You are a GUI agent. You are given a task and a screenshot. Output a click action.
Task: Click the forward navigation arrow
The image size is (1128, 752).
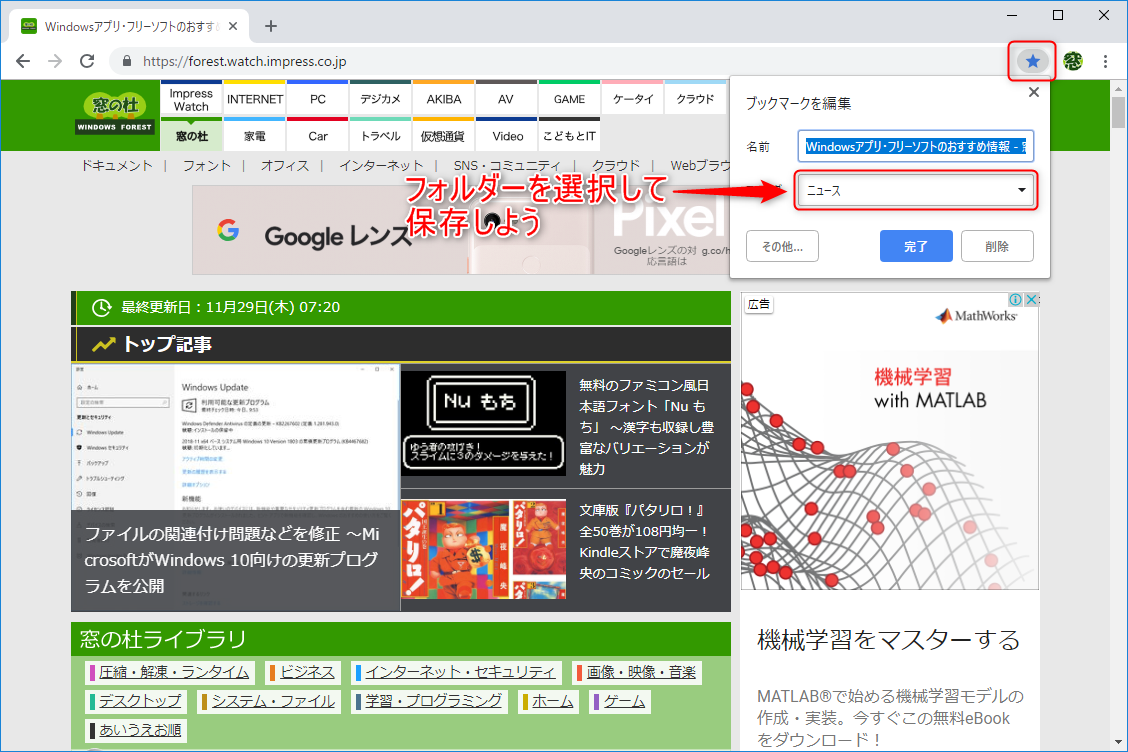54,61
